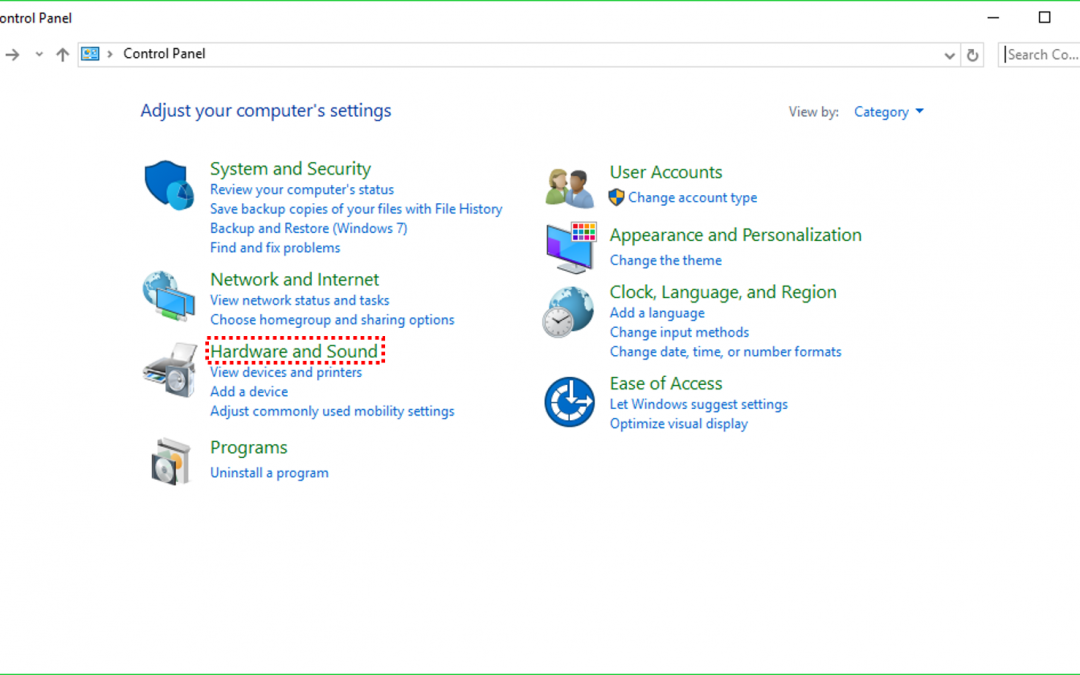Click the shield icon beside Change account type
Image resolution: width=1080 pixels, height=675 pixels.
pyautogui.click(x=616, y=197)
